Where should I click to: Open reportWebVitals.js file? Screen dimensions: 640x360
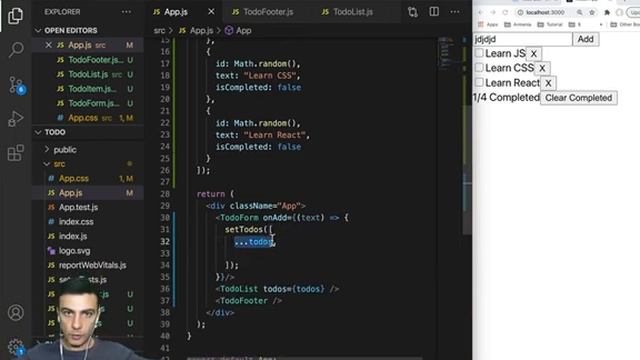click(92, 265)
